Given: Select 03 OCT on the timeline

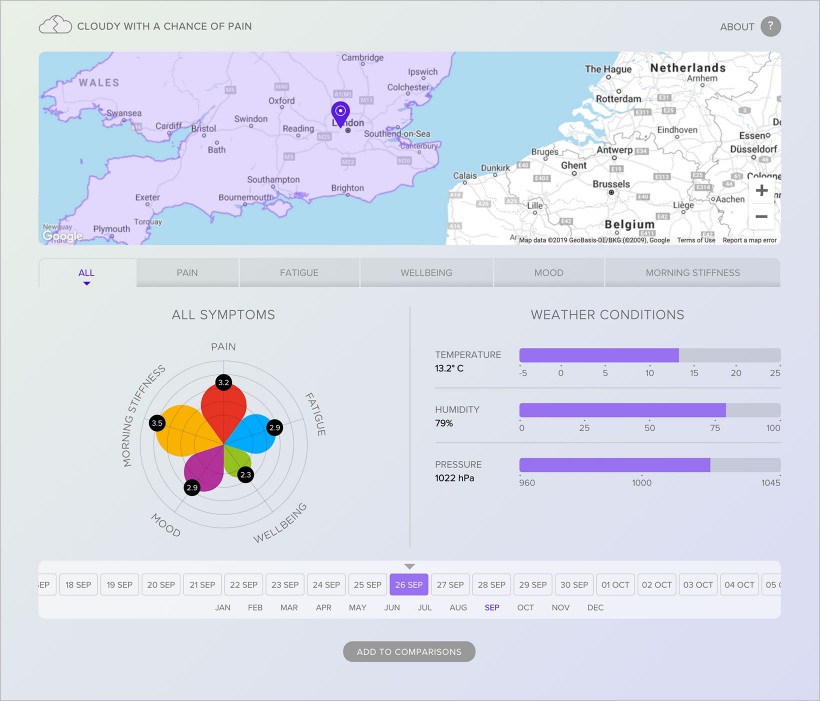Looking at the screenshot, I should pyautogui.click(x=698, y=585).
